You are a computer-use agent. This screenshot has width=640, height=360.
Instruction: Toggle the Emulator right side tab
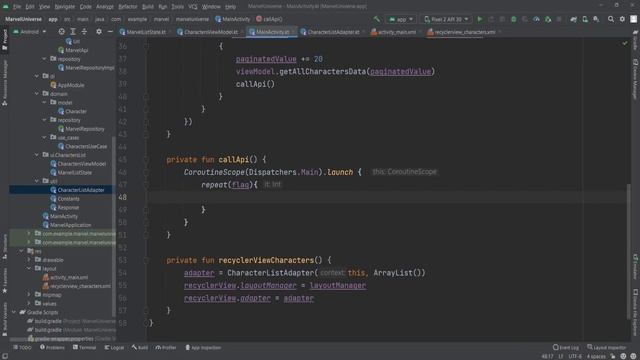tap(636, 267)
